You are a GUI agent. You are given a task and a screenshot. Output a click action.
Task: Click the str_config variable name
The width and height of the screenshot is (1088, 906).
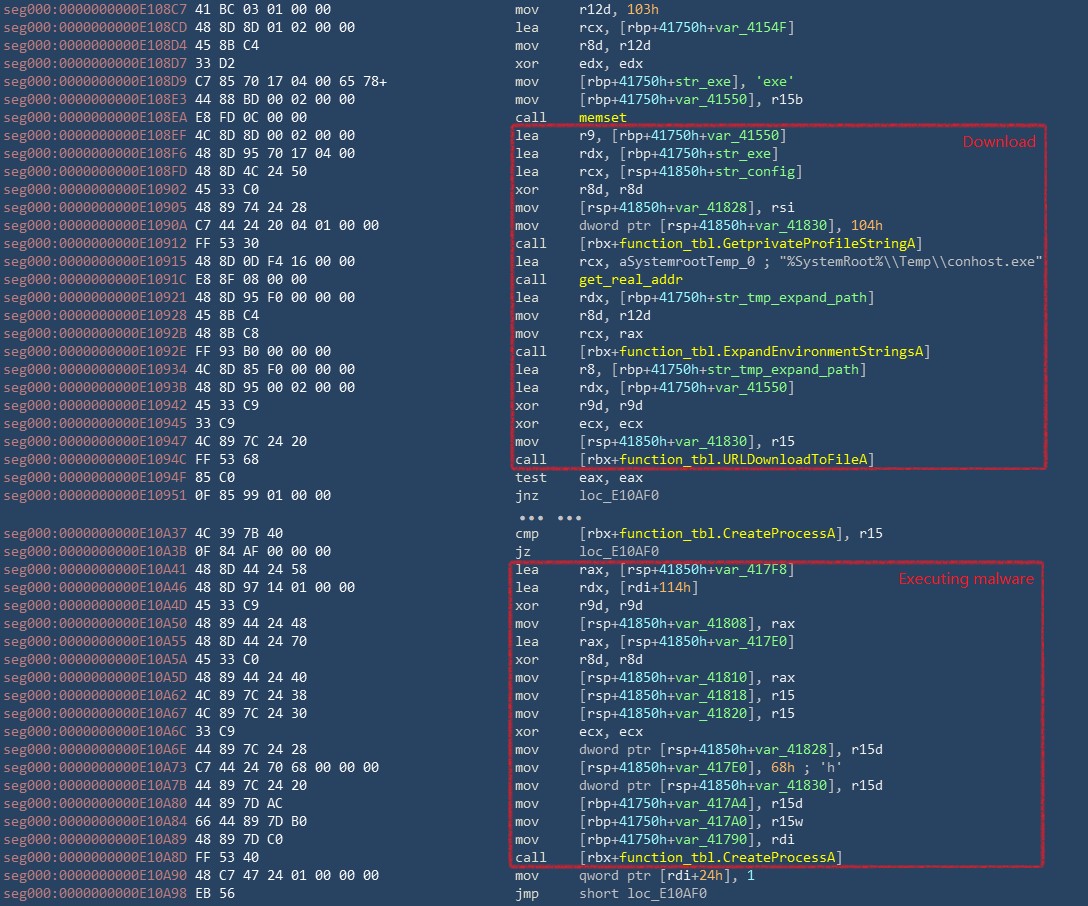(x=733, y=171)
